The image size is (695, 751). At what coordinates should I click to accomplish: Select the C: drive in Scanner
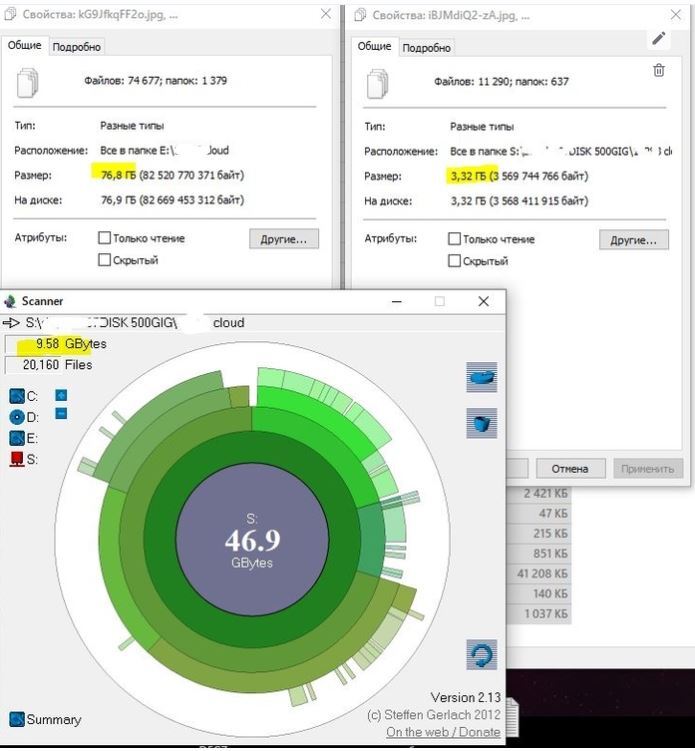click(17, 396)
